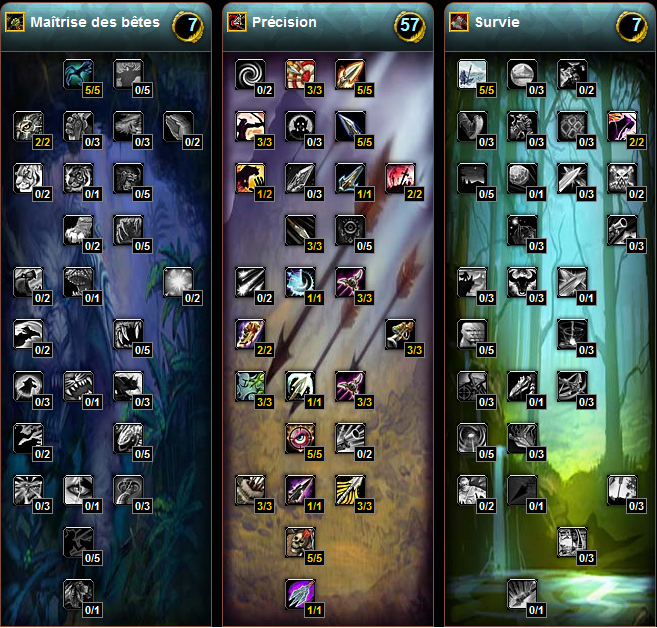Click the golden rifle scope talent at 3/3

(400, 334)
